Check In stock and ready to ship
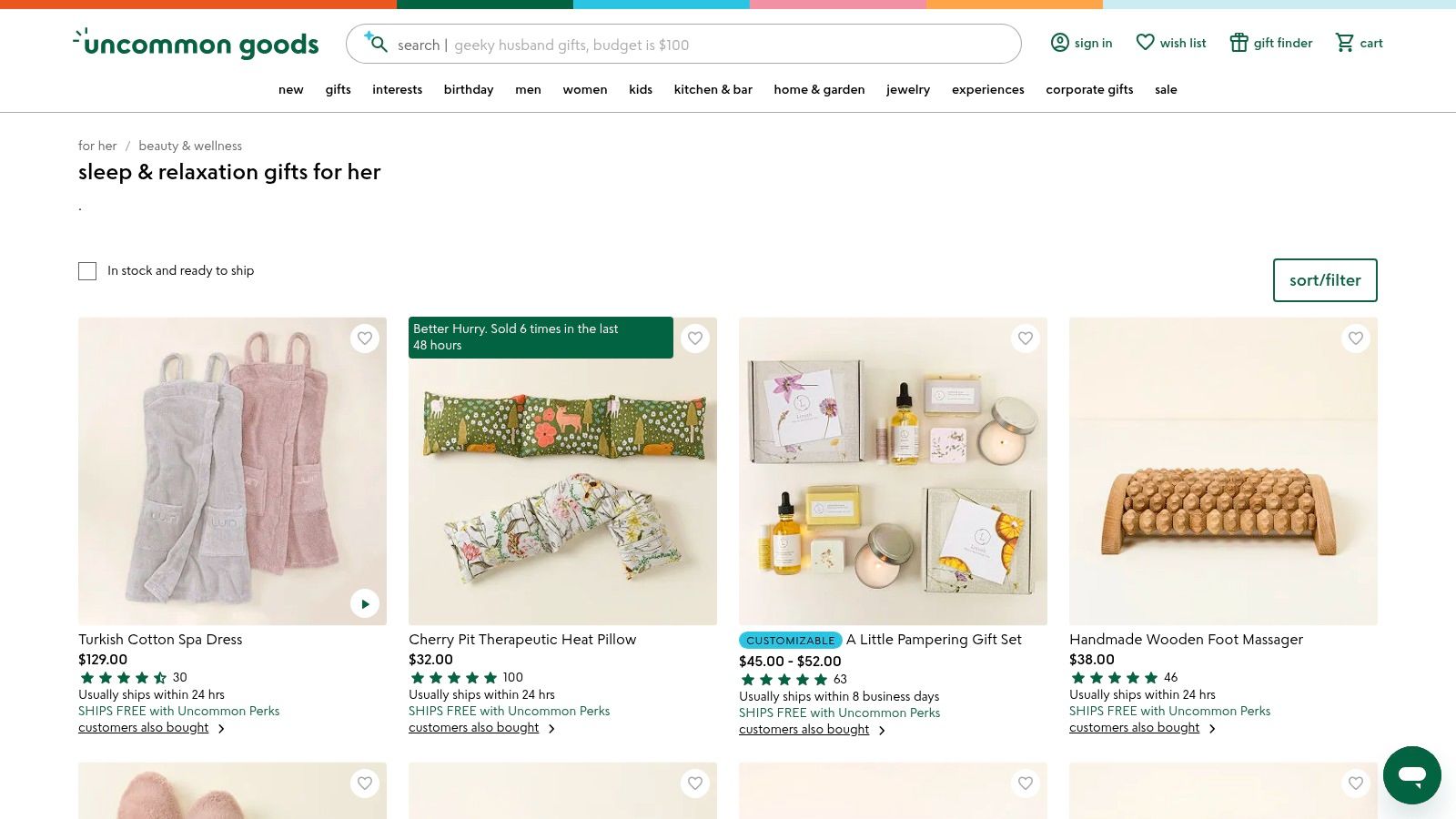The width and height of the screenshot is (1456, 819). coord(87,271)
